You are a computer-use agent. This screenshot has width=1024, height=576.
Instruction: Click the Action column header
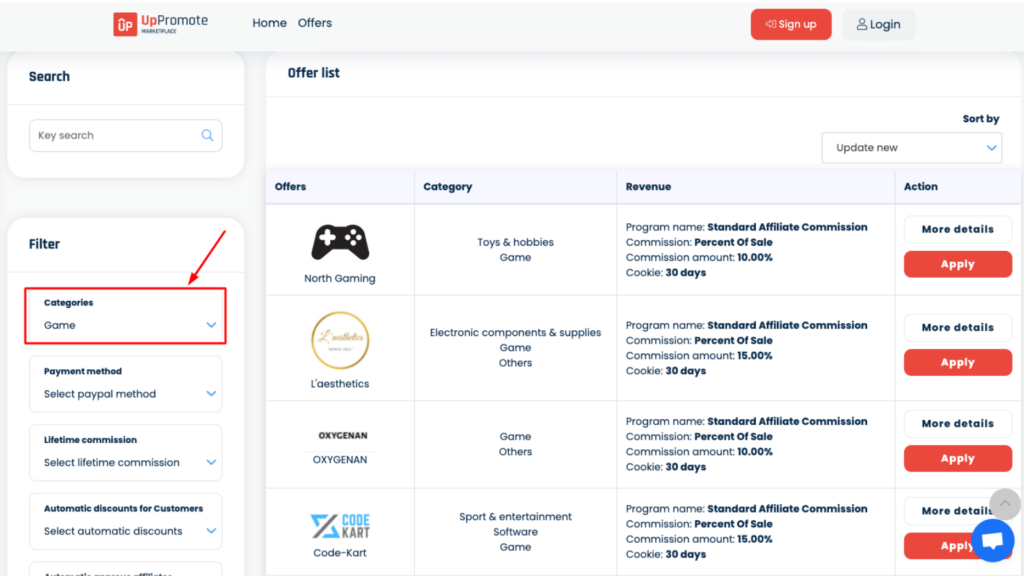920,187
